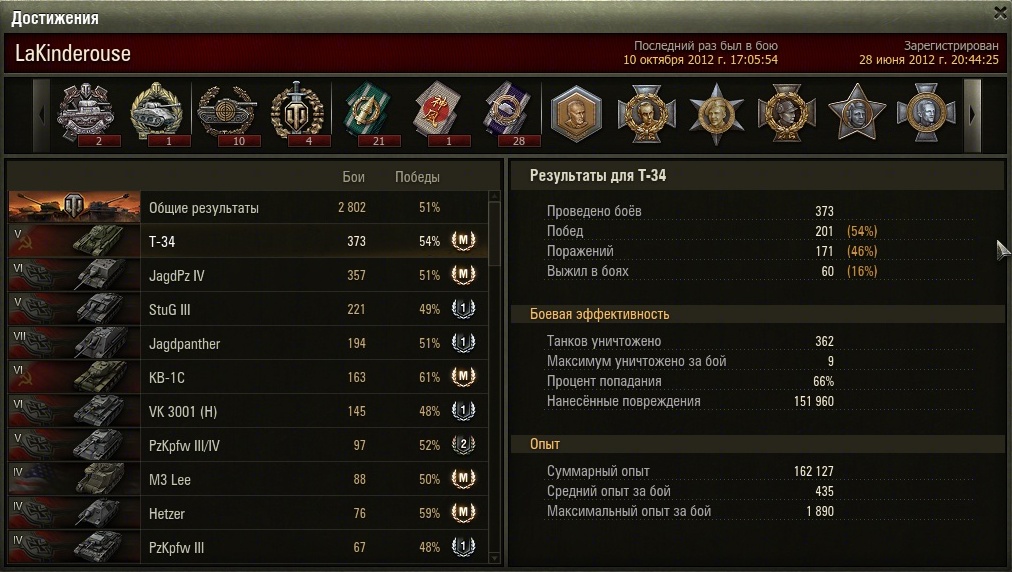Open the sword shield medal with count 4
The width and height of the screenshot is (1012, 572).
[297, 113]
